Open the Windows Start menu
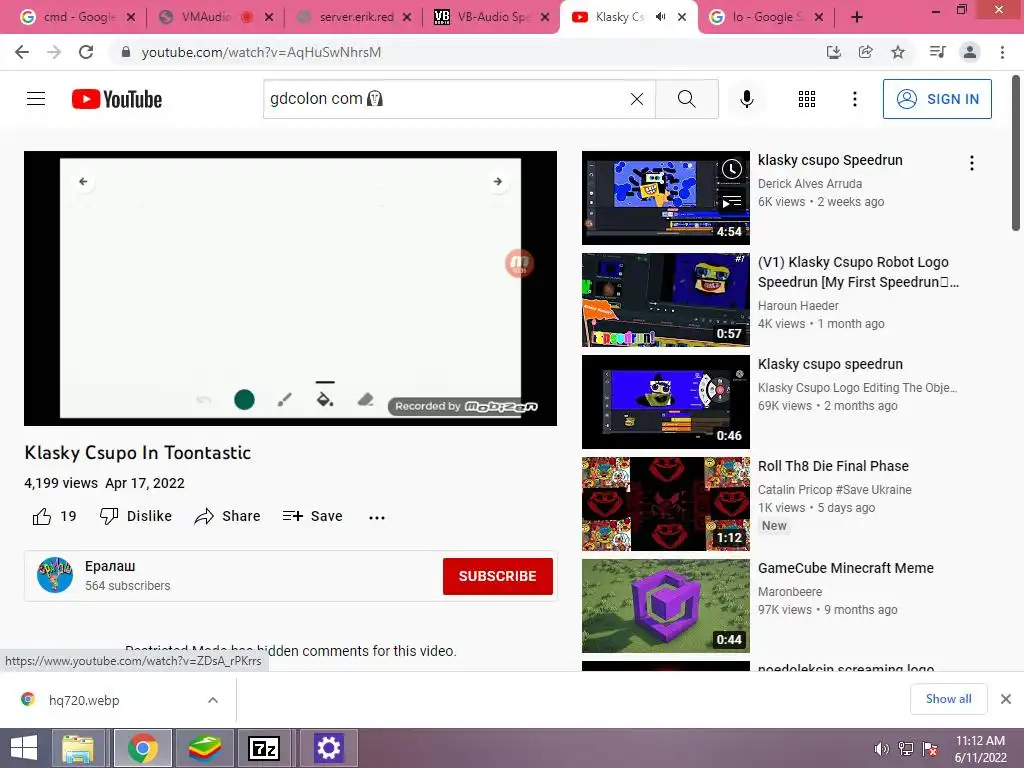 coord(24,748)
